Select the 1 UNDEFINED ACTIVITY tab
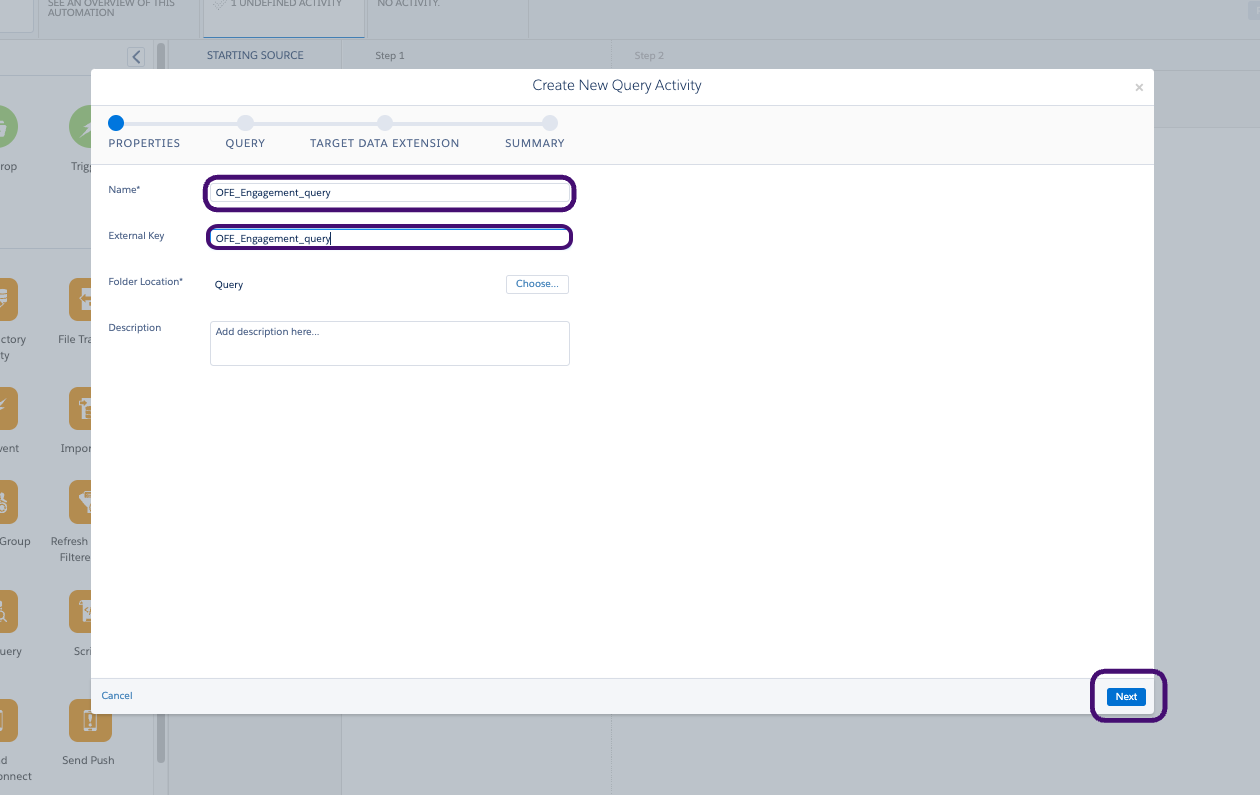The height and width of the screenshot is (795, 1260). (x=283, y=8)
